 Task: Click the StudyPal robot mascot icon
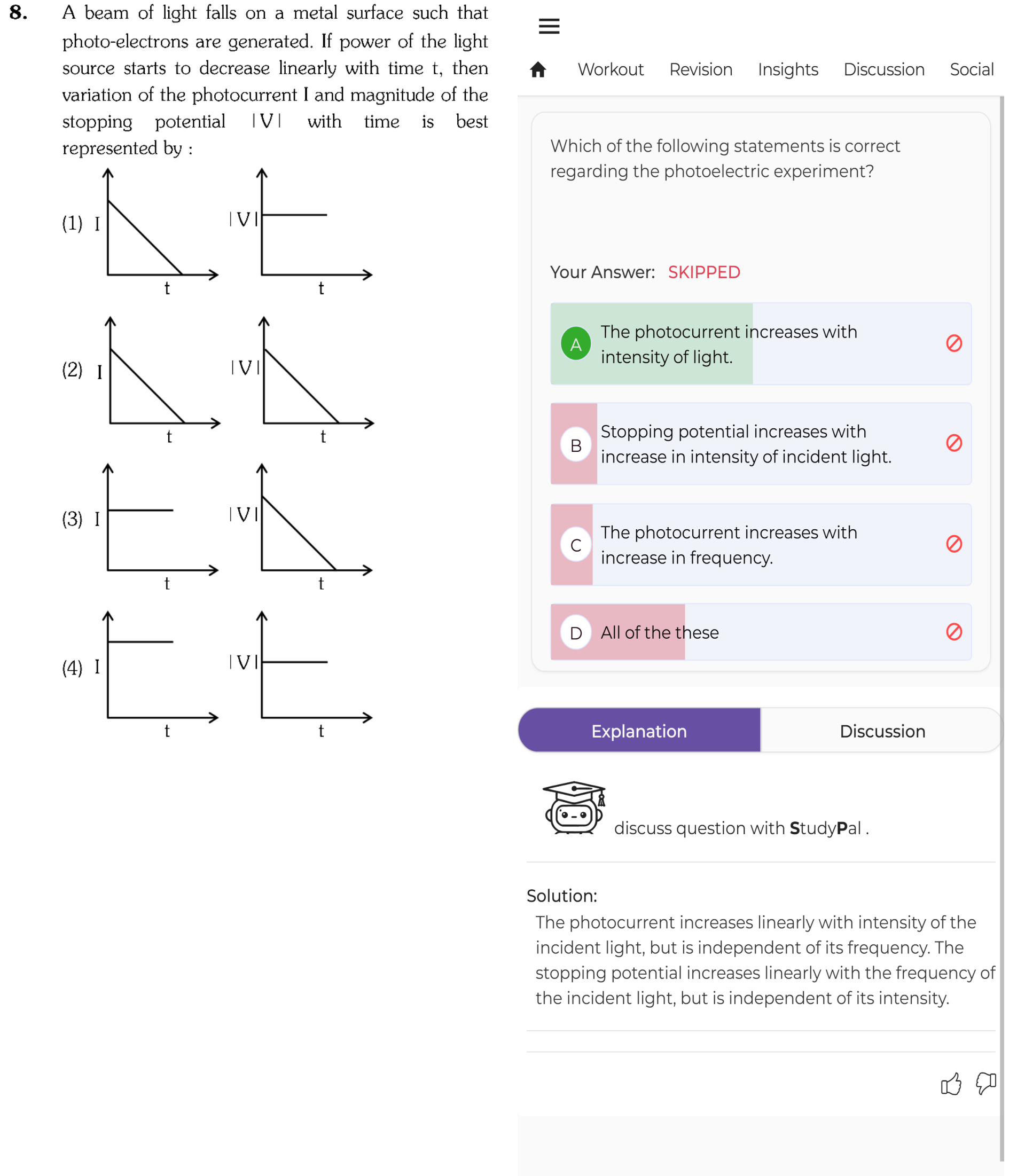[574, 807]
